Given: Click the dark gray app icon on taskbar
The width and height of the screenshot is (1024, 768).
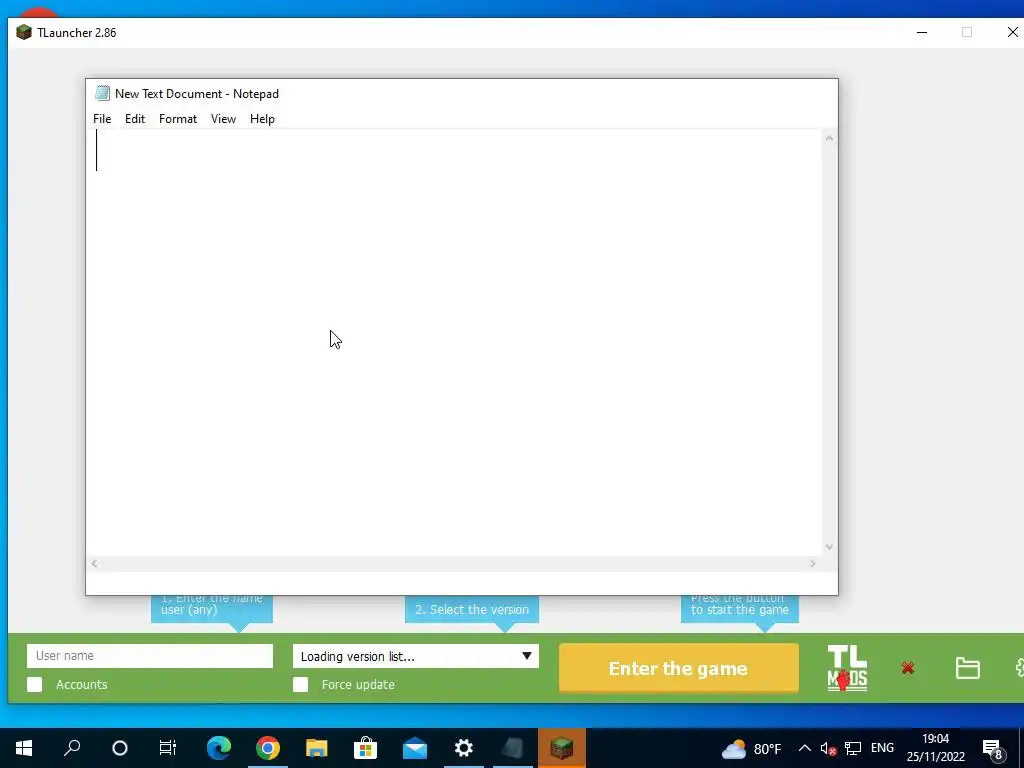Looking at the screenshot, I should pos(513,748).
